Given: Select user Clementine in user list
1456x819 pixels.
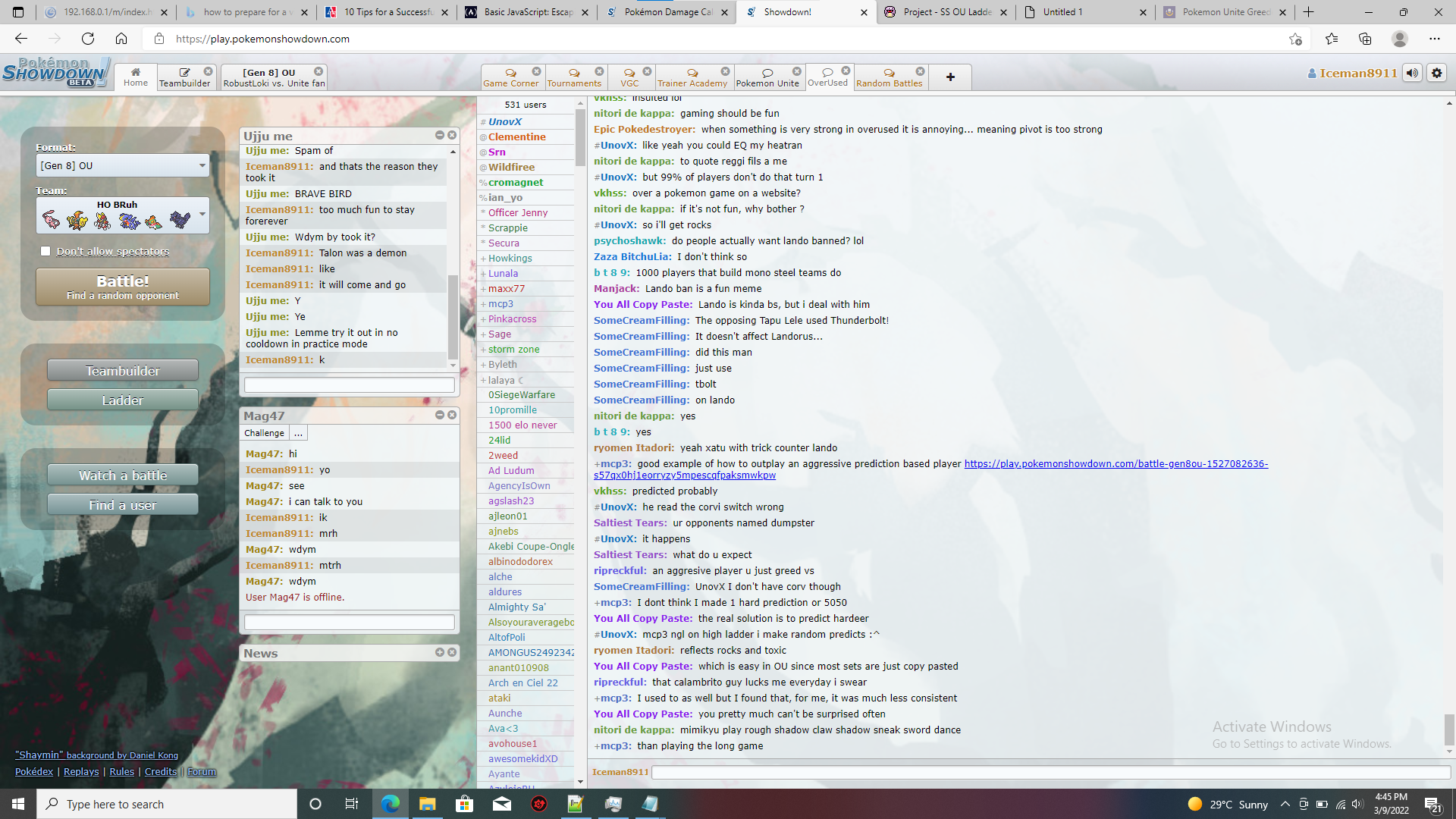Looking at the screenshot, I should [517, 136].
